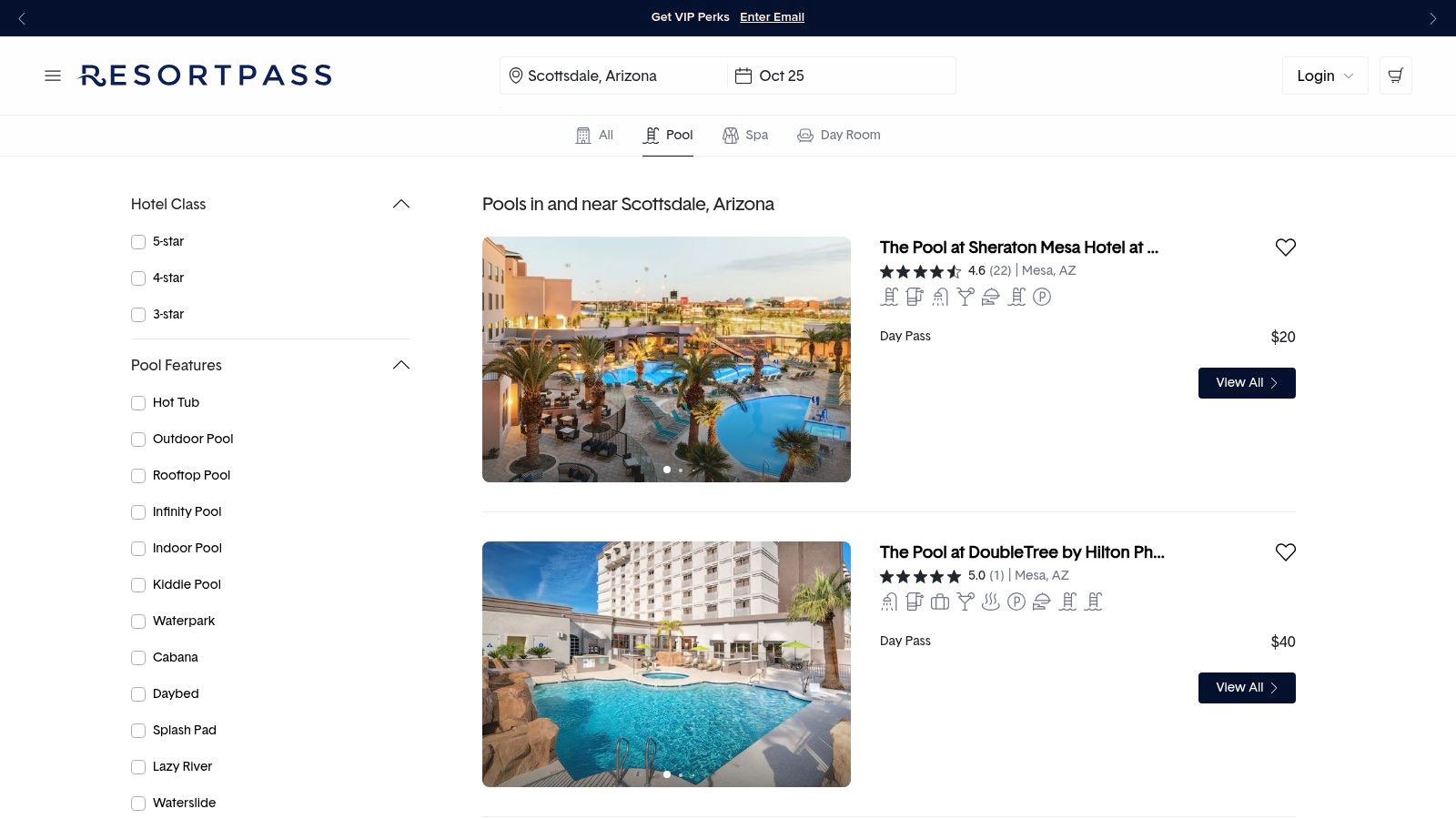Click the location pin icon in search
The width and height of the screenshot is (1456, 819).
pyautogui.click(x=516, y=76)
